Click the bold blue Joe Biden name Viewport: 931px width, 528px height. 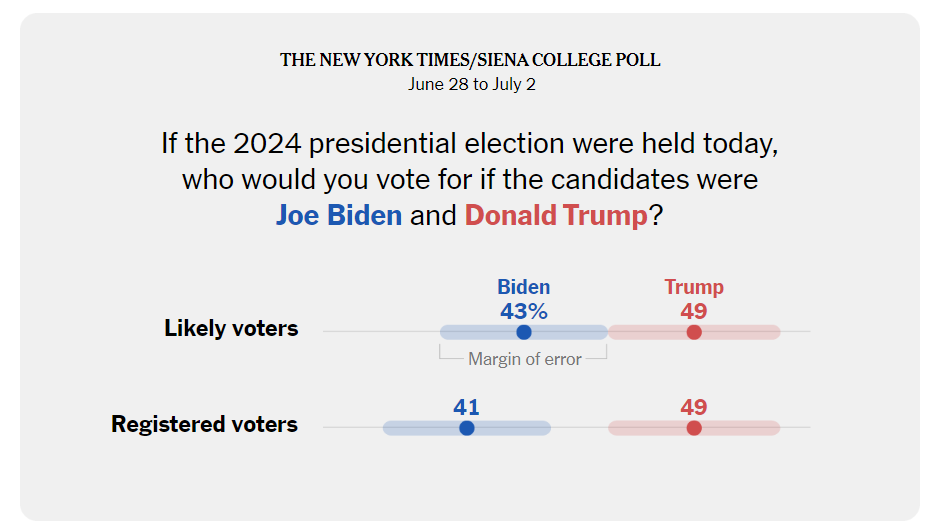click(339, 215)
